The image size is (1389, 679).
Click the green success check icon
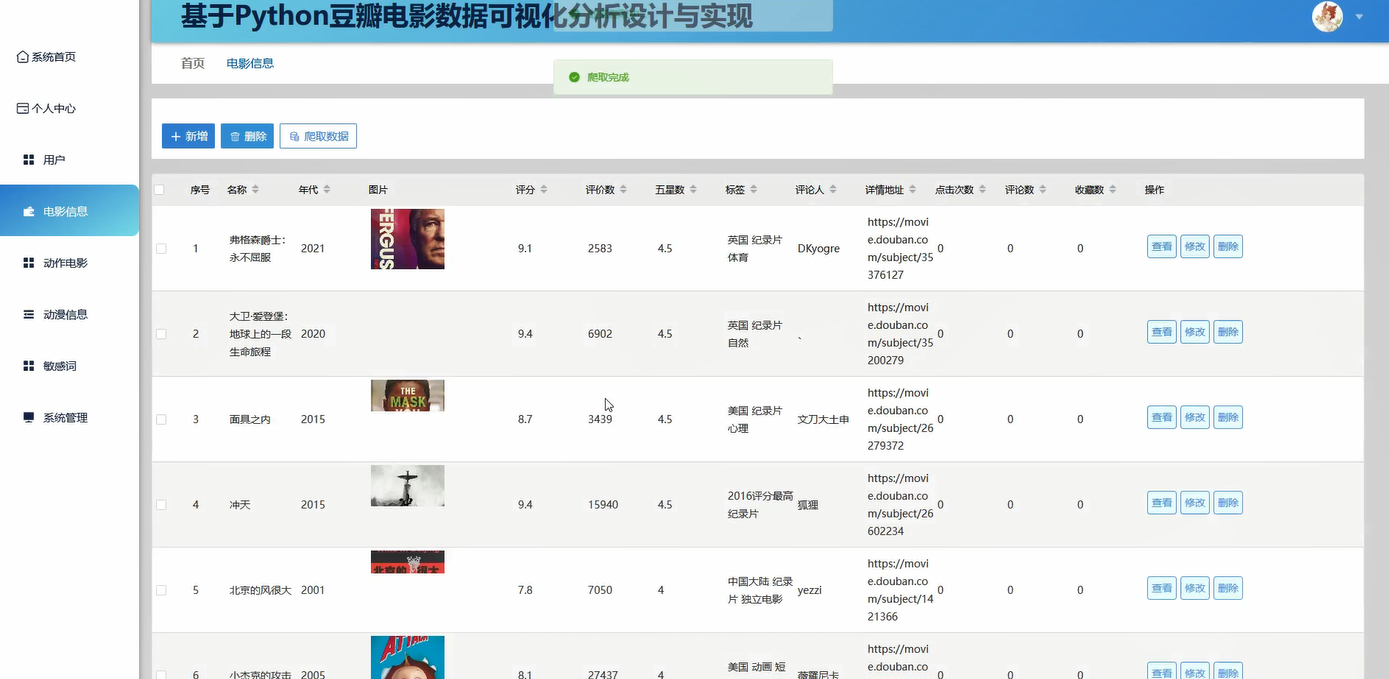point(573,77)
